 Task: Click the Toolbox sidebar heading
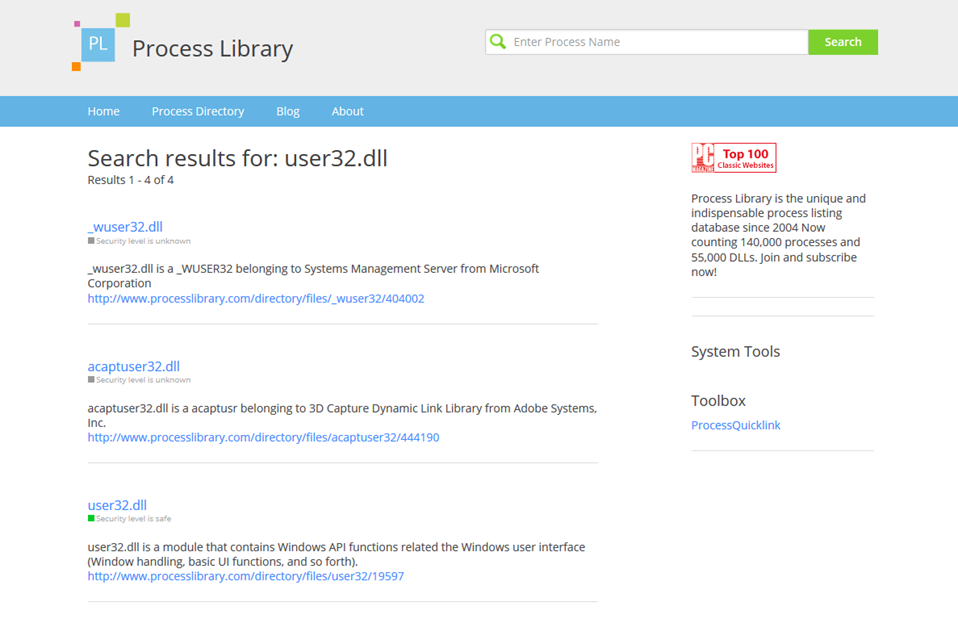pyautogui.click(x=718, y=400)
